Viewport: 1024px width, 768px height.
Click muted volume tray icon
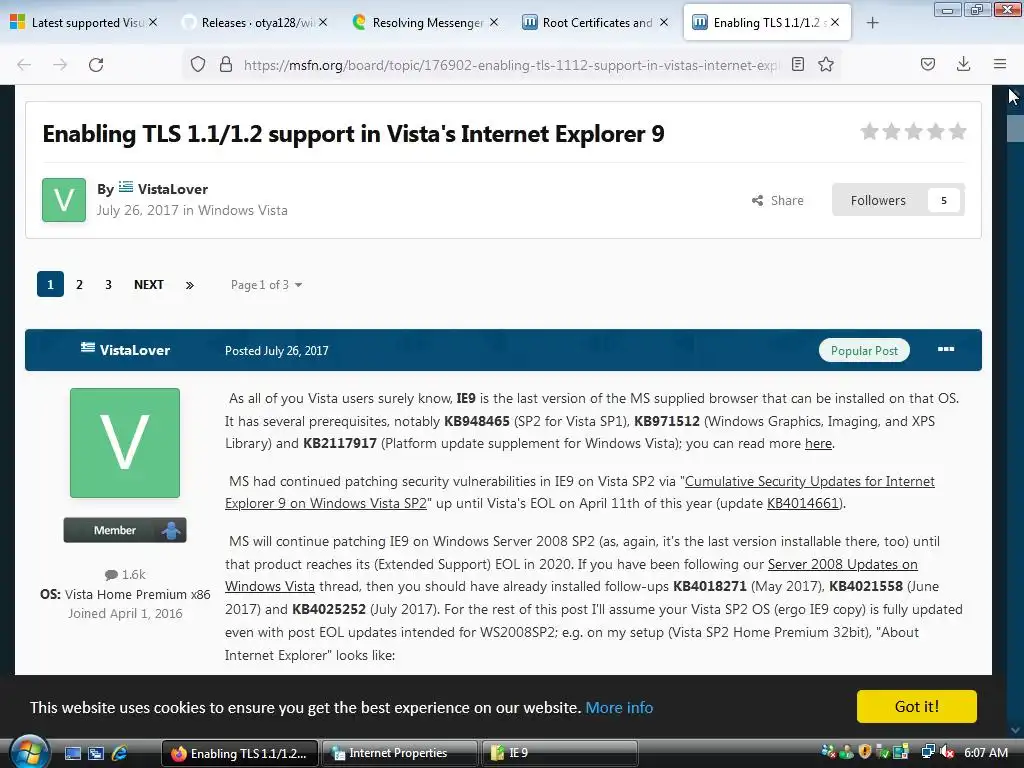coord(947,752)
